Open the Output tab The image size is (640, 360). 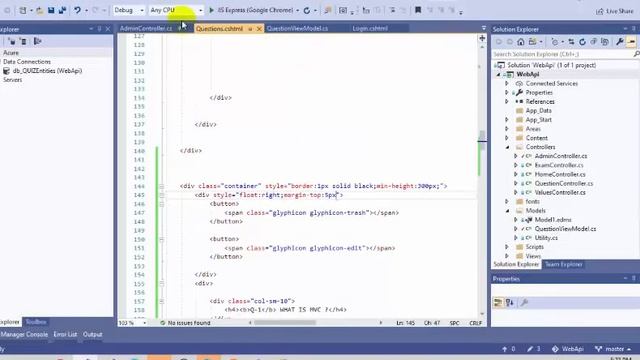click(93, 334)
